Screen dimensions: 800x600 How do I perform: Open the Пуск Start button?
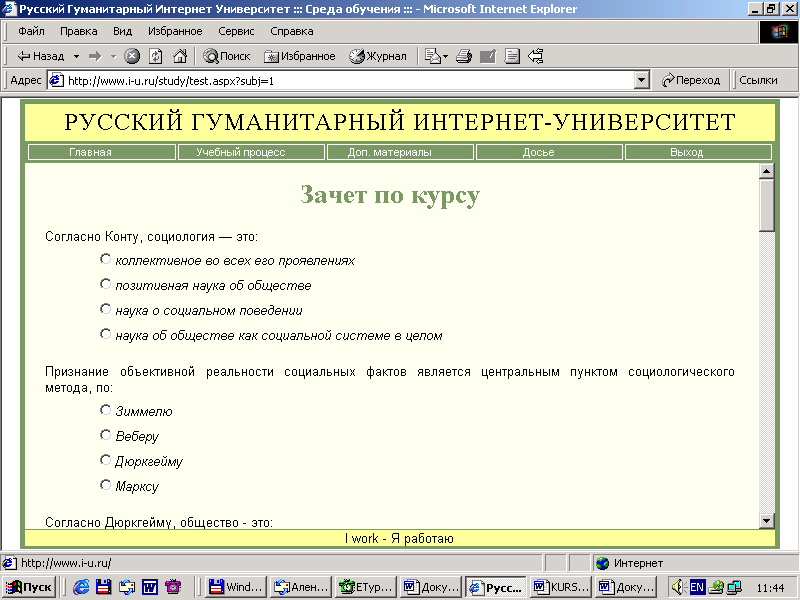(x=29, y=587)
